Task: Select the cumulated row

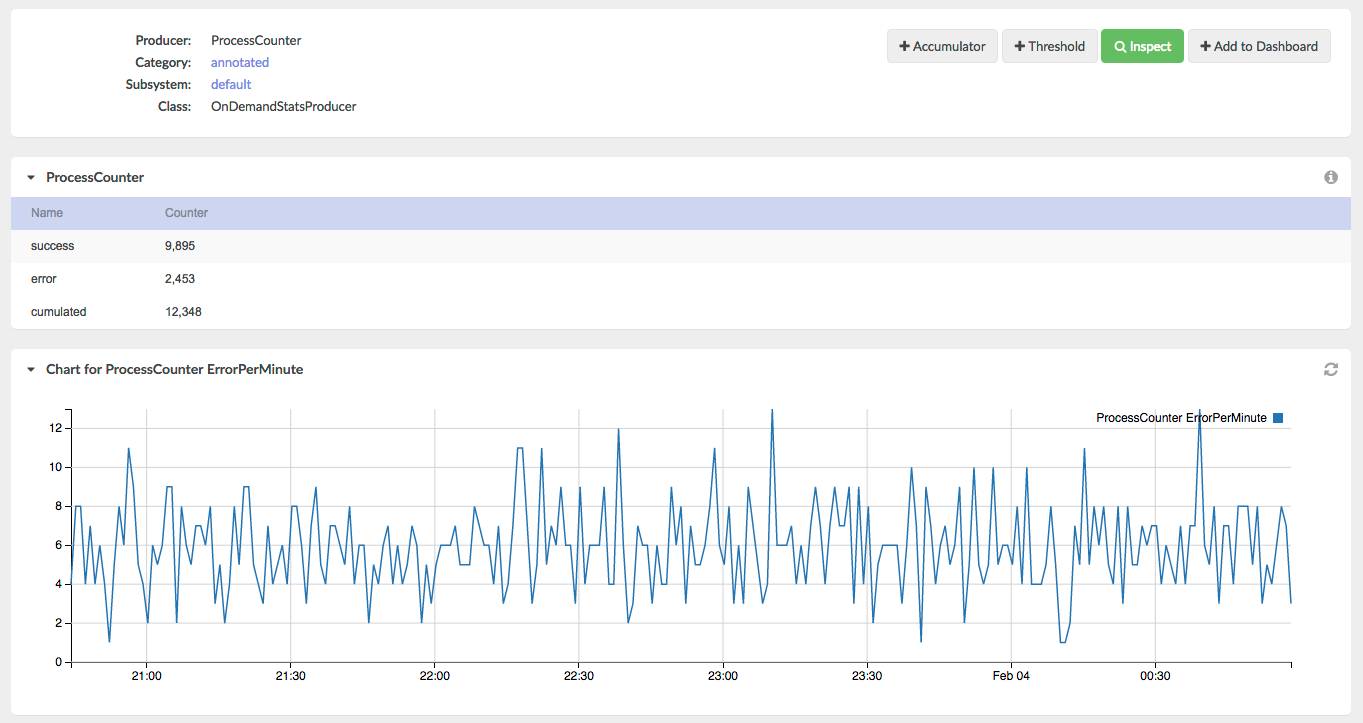Action: point(681,312)
